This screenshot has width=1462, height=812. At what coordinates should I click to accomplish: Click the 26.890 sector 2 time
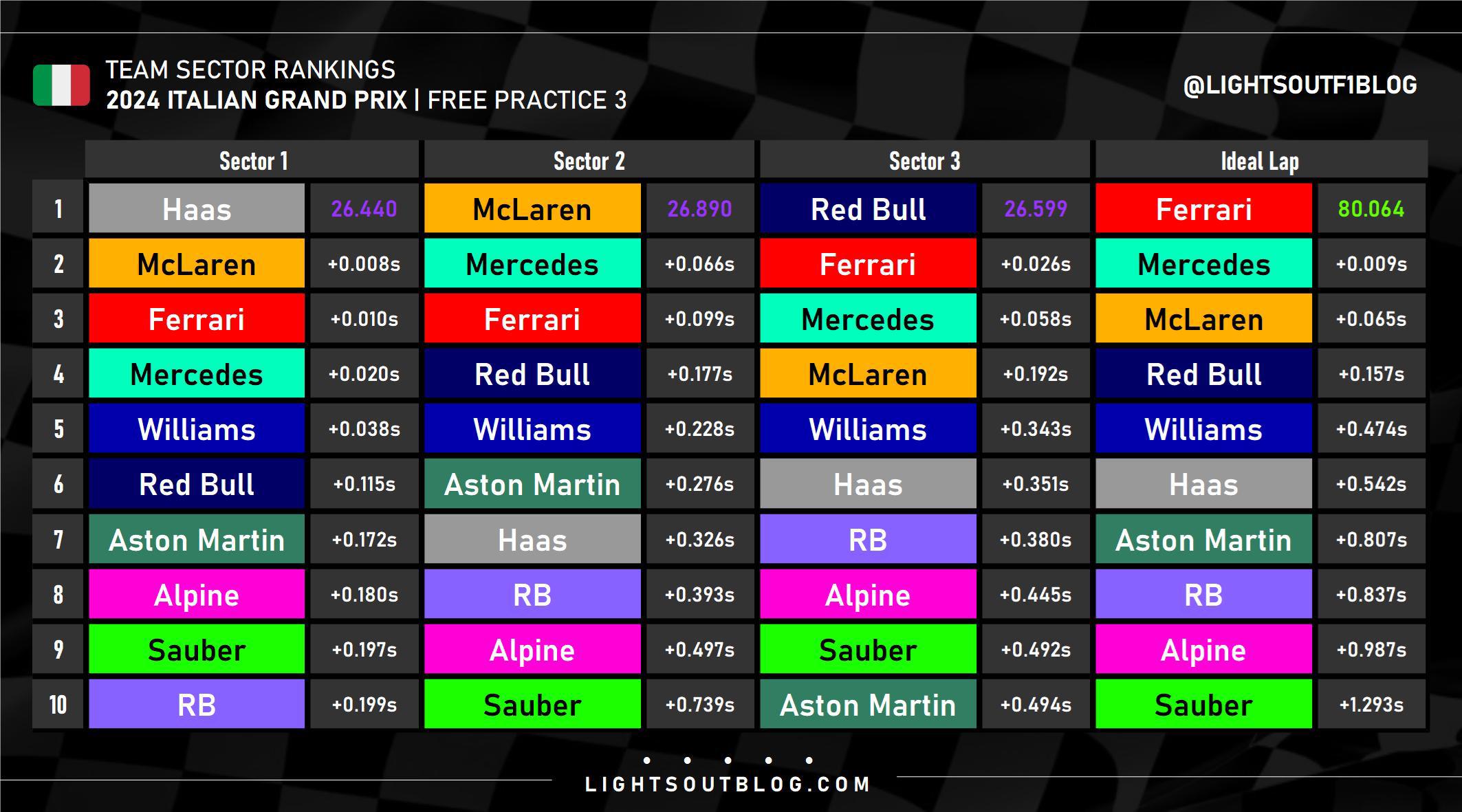pyautogui.click(x=699, y=208)
